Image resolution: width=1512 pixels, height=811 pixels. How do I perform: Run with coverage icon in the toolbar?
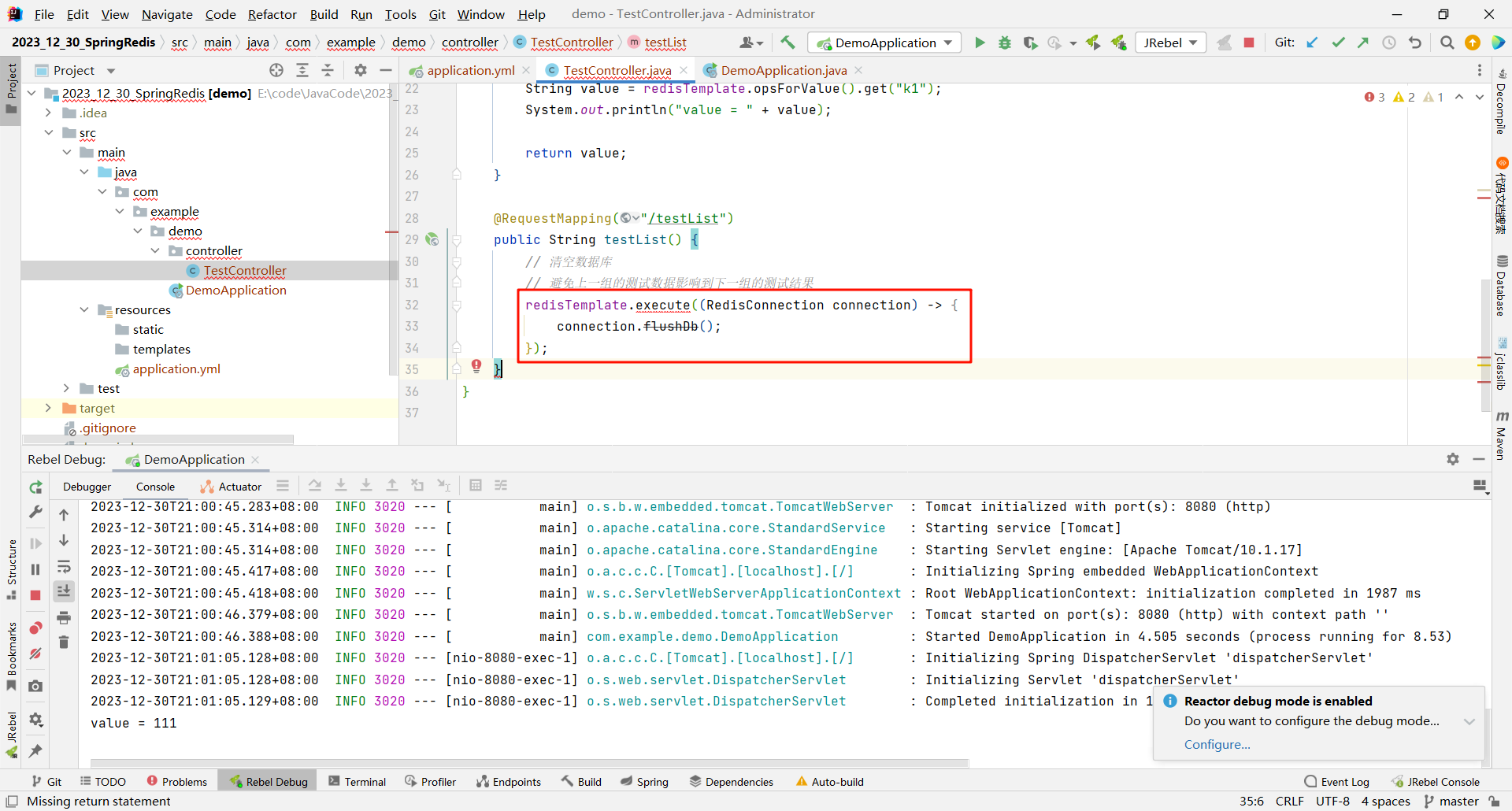[x=1030, y=43]
